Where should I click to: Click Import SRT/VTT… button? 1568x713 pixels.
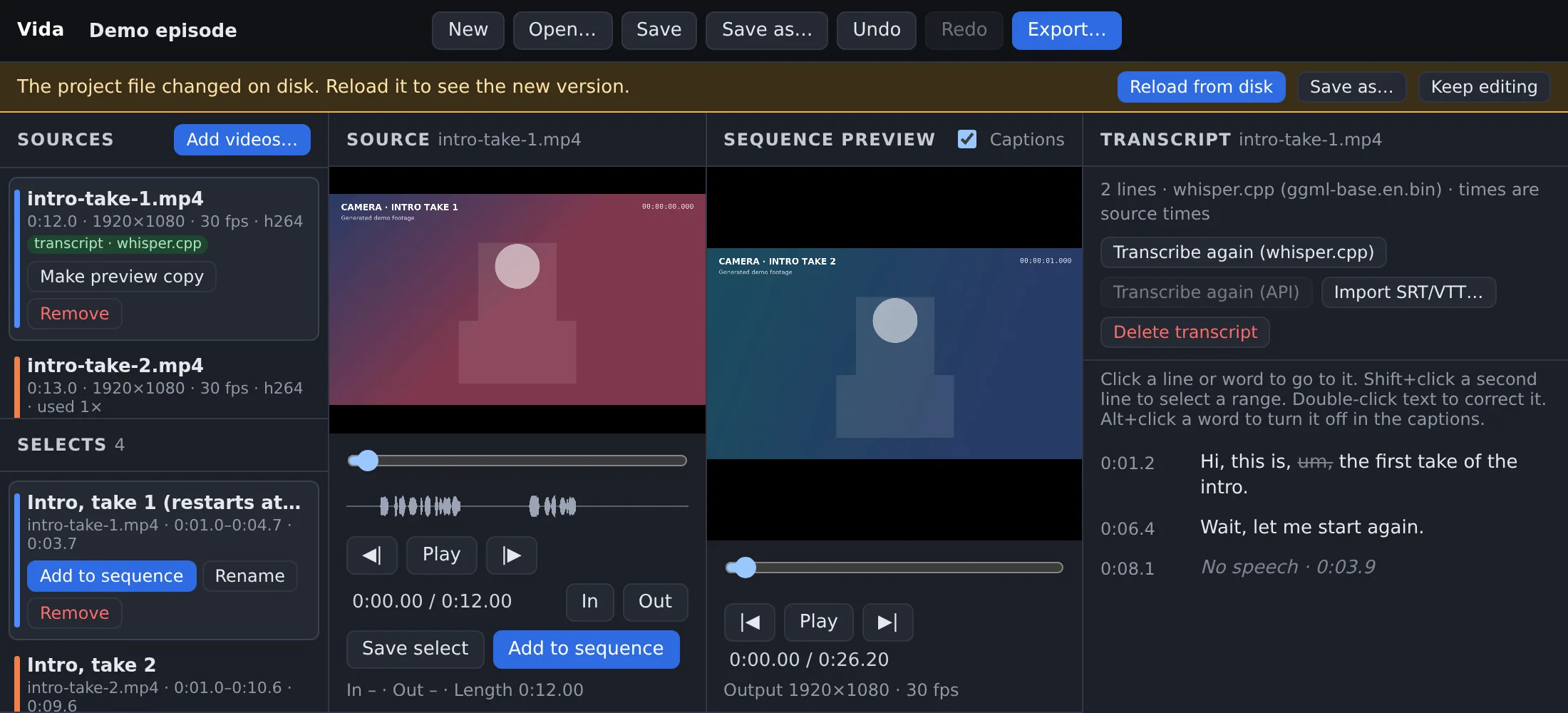pyautogui.click(x=1408, y=292)
